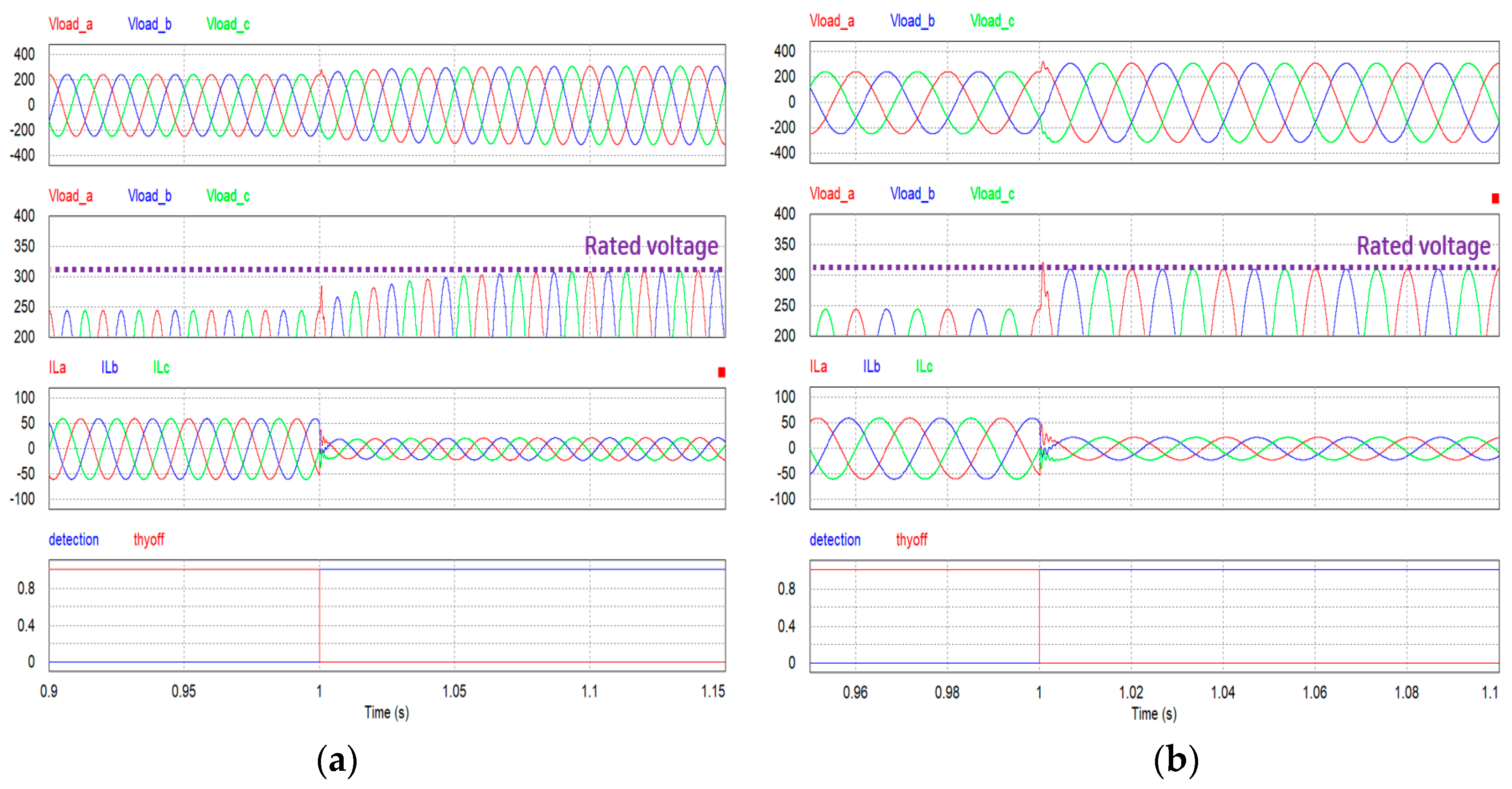Click the Time (s) axis label in panel (a)
The image size is (1512, 789).
[x=386, y=713]
